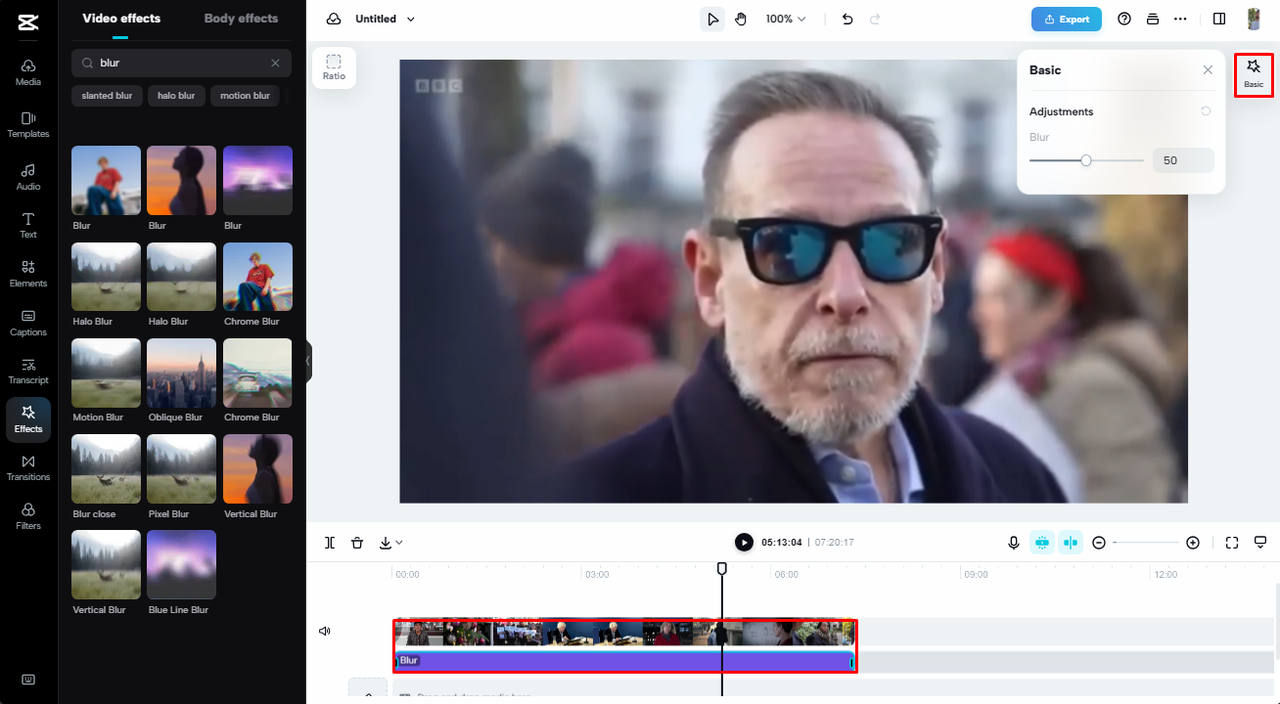The height and width of the screenshot is (704, 1280).
Task: Open the Text panel
Action: point(28,225)
